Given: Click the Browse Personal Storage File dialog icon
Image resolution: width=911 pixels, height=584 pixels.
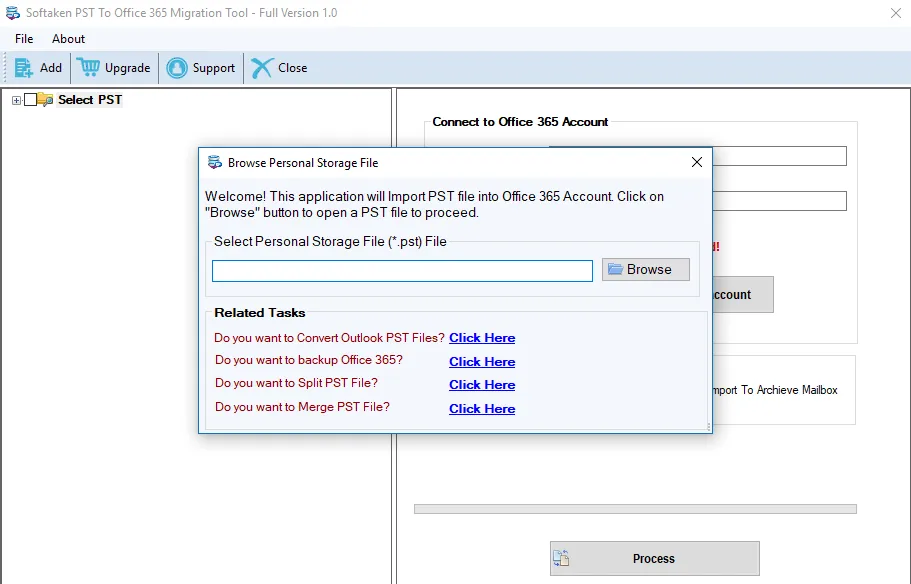Looking at the screenshot, I should coord(215,163).
